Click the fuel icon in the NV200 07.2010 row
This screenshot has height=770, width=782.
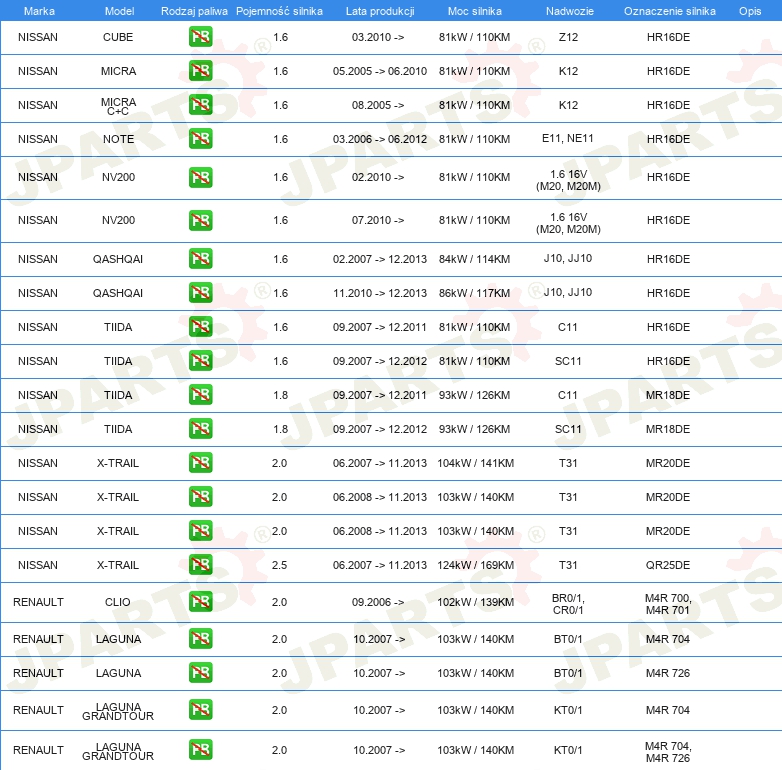tap(200, 220)
